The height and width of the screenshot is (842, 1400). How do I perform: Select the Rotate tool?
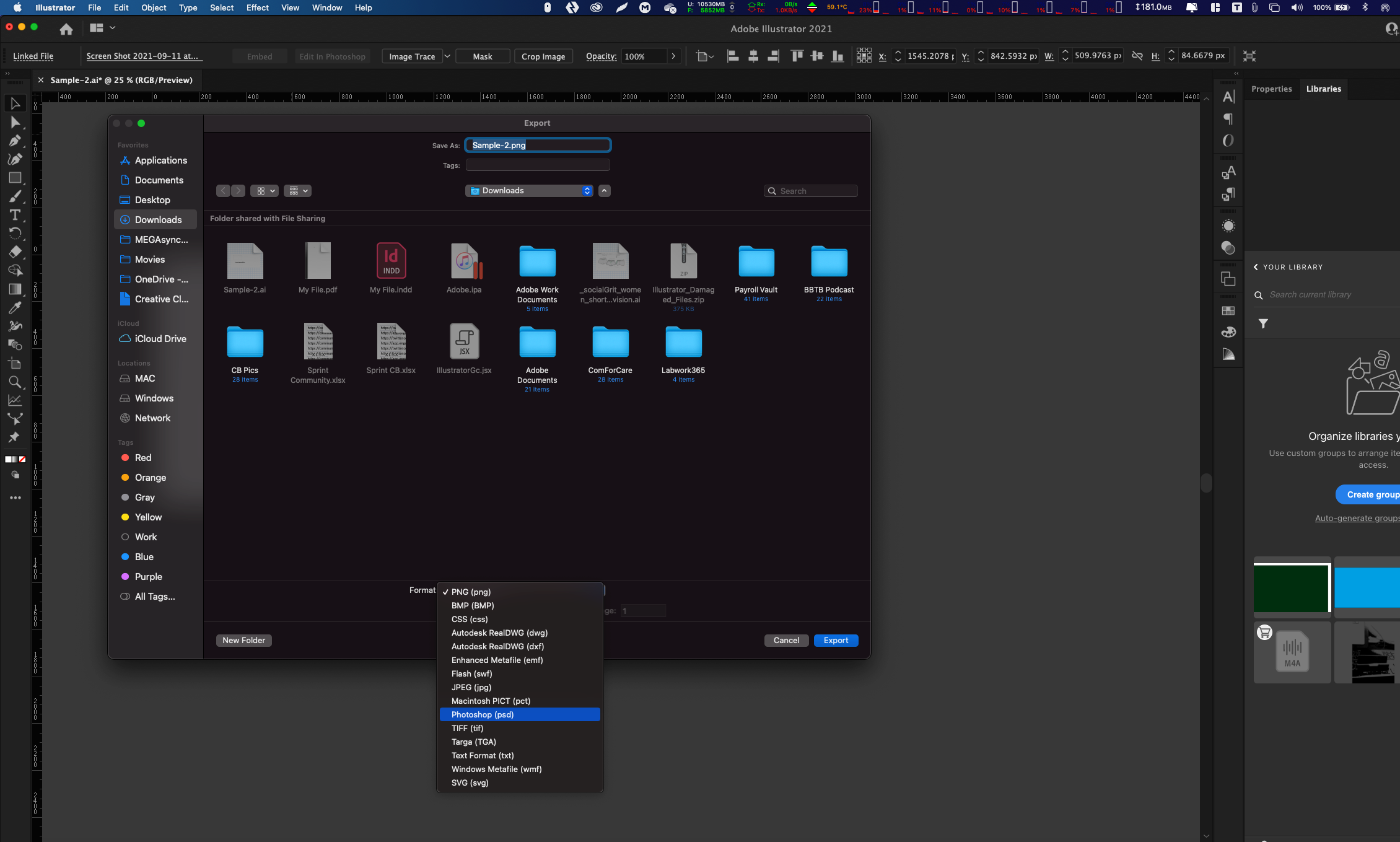pos(15,234)
